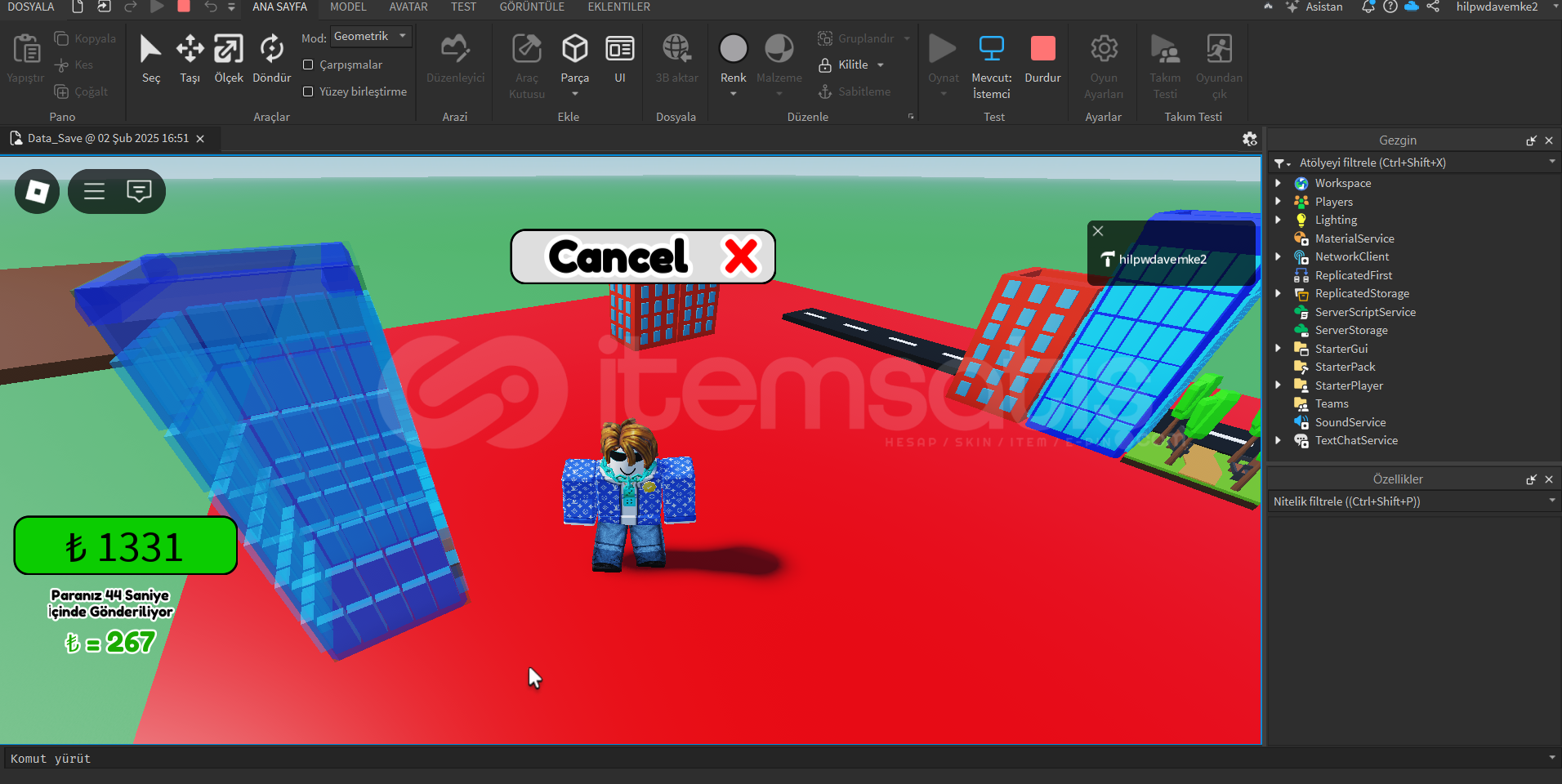The image size is (1562, 784).
Task: Open the help question-mark icon
Action: point(1390,7)
